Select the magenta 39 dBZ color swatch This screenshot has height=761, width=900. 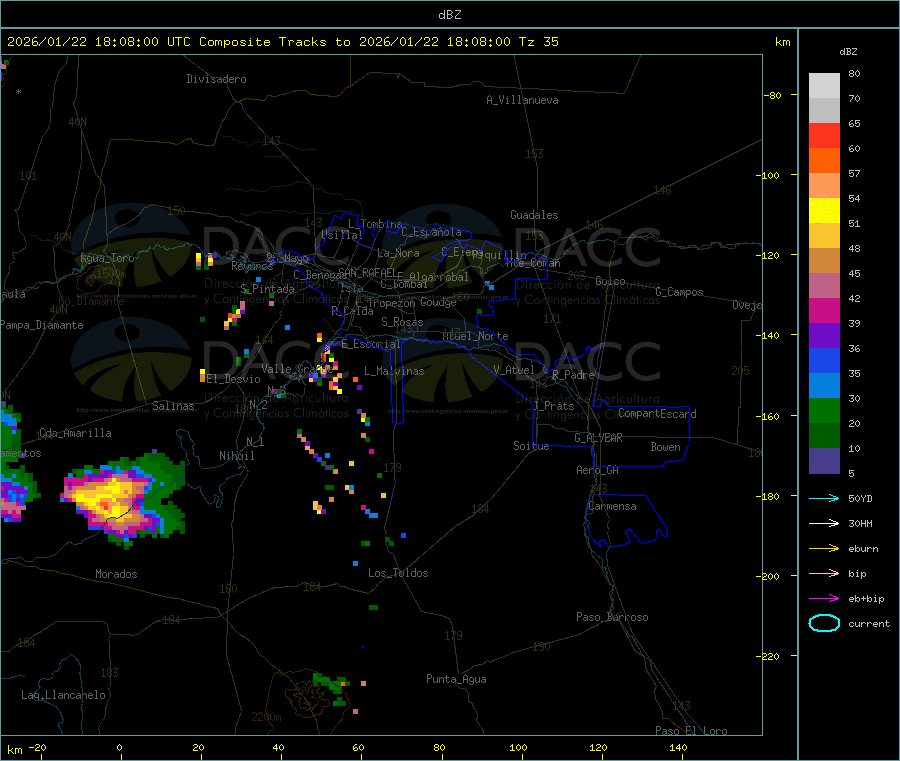pyautogui.click(x=824, y=310)
